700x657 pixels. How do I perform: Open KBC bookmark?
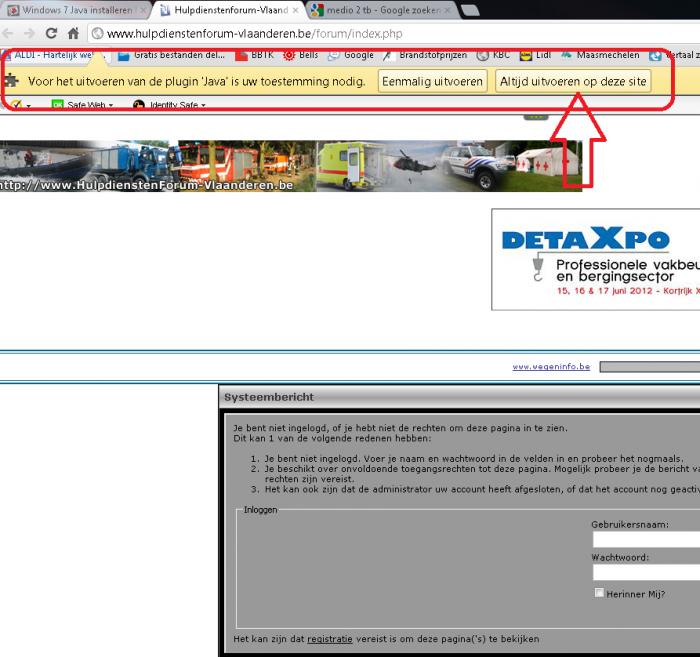pyautogui.click(x=493, y=55)
